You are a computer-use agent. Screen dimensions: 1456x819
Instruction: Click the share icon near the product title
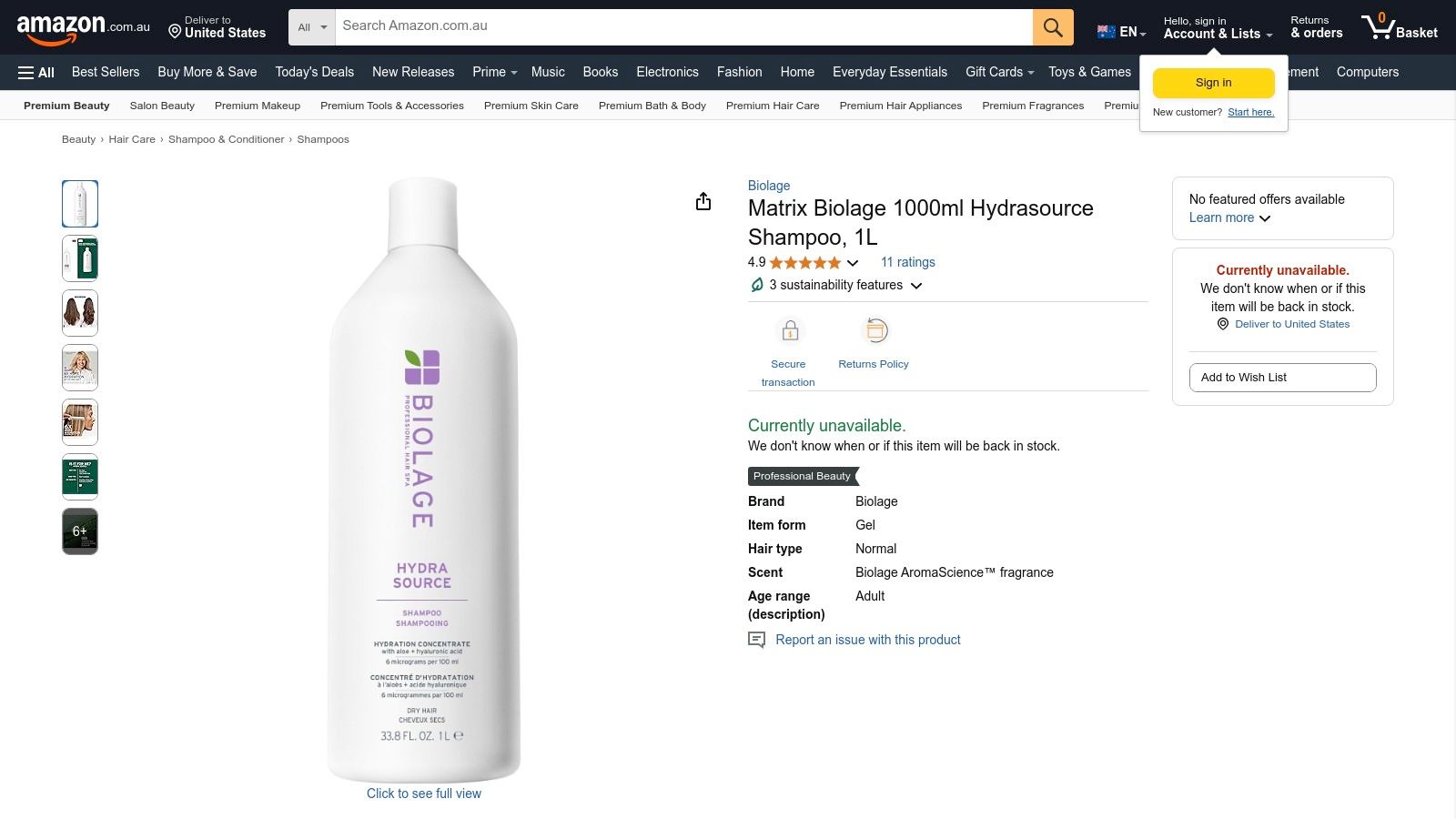coord(703,201)
